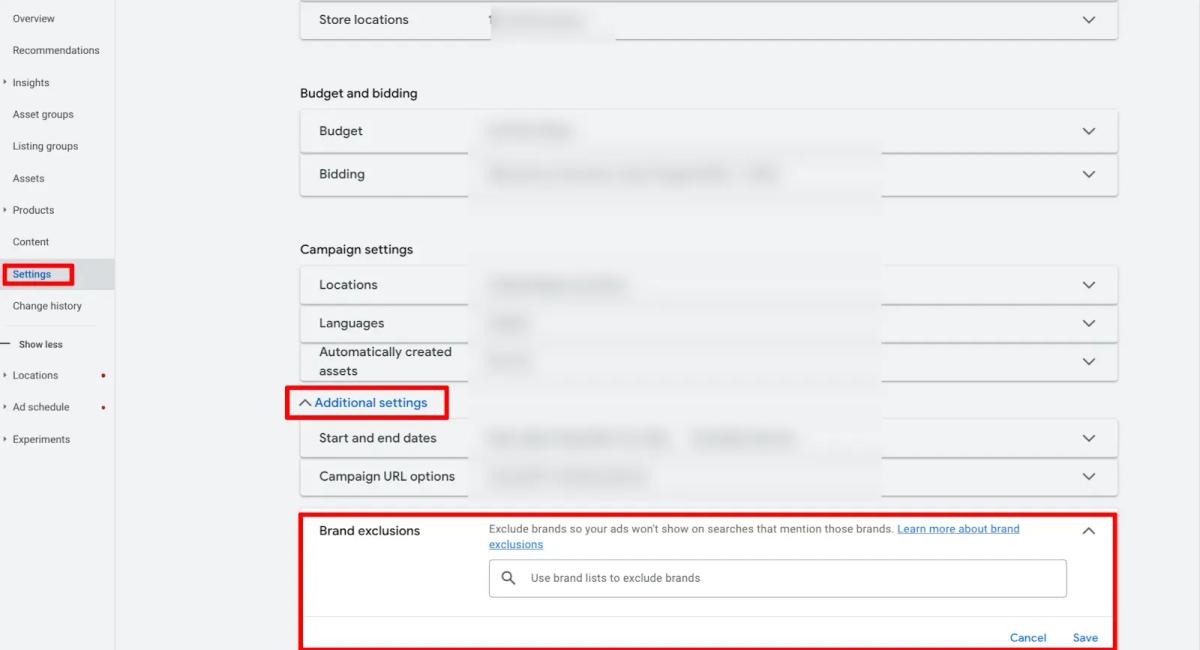1200x650 pixels.
Task: Expand the Languages row chevron
Action: click(x=1089, y=323)
